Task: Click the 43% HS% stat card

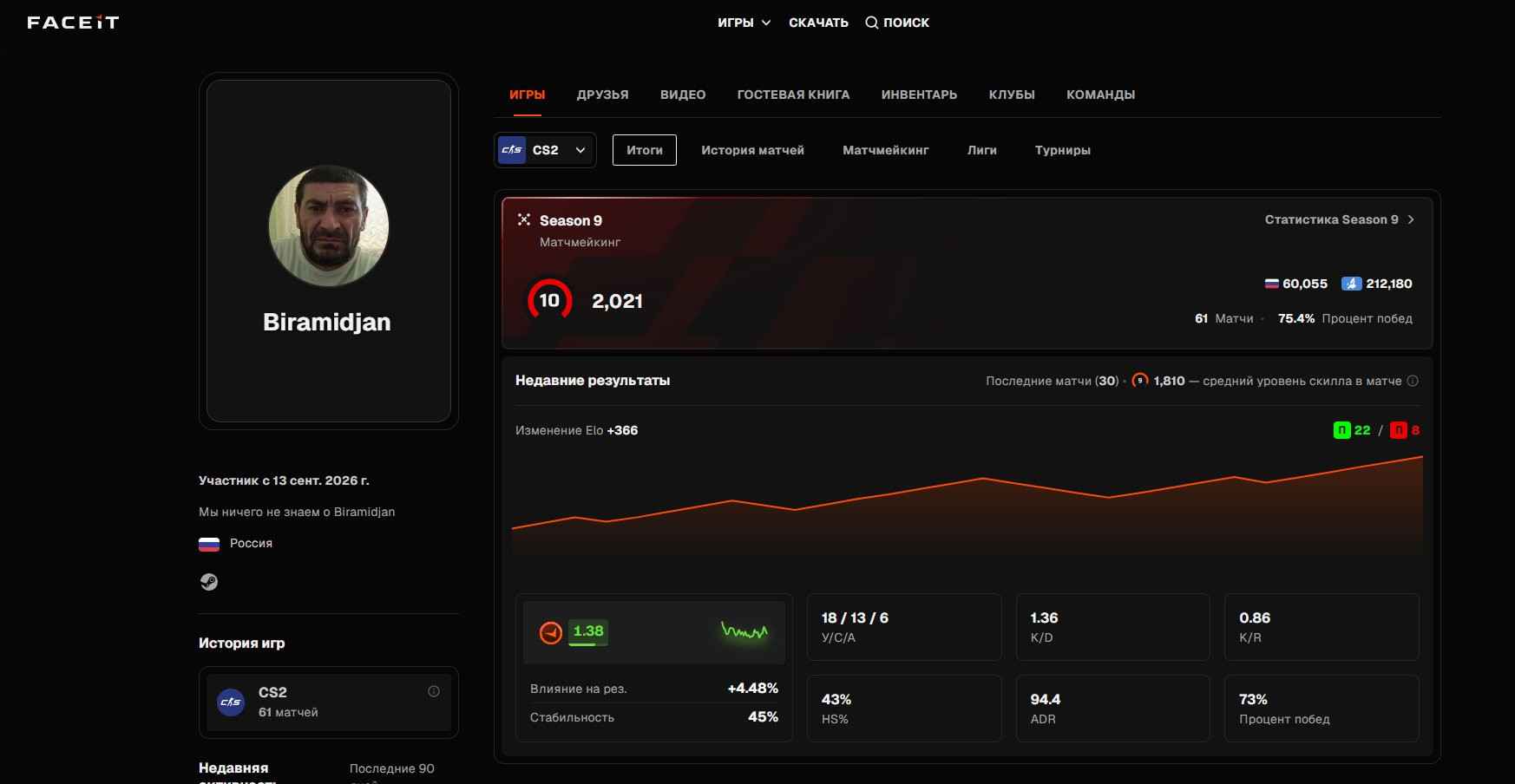Action: pyautogui.click(x=904, y=709)
